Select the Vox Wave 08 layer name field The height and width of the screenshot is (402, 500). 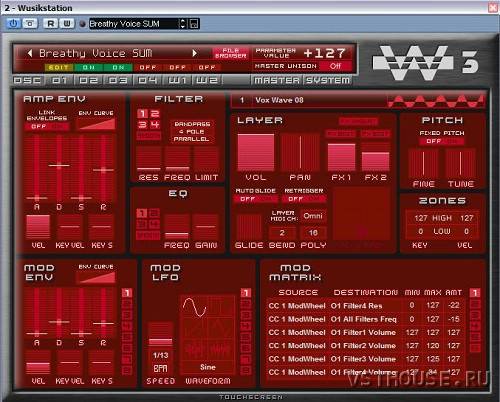(309, 100)
